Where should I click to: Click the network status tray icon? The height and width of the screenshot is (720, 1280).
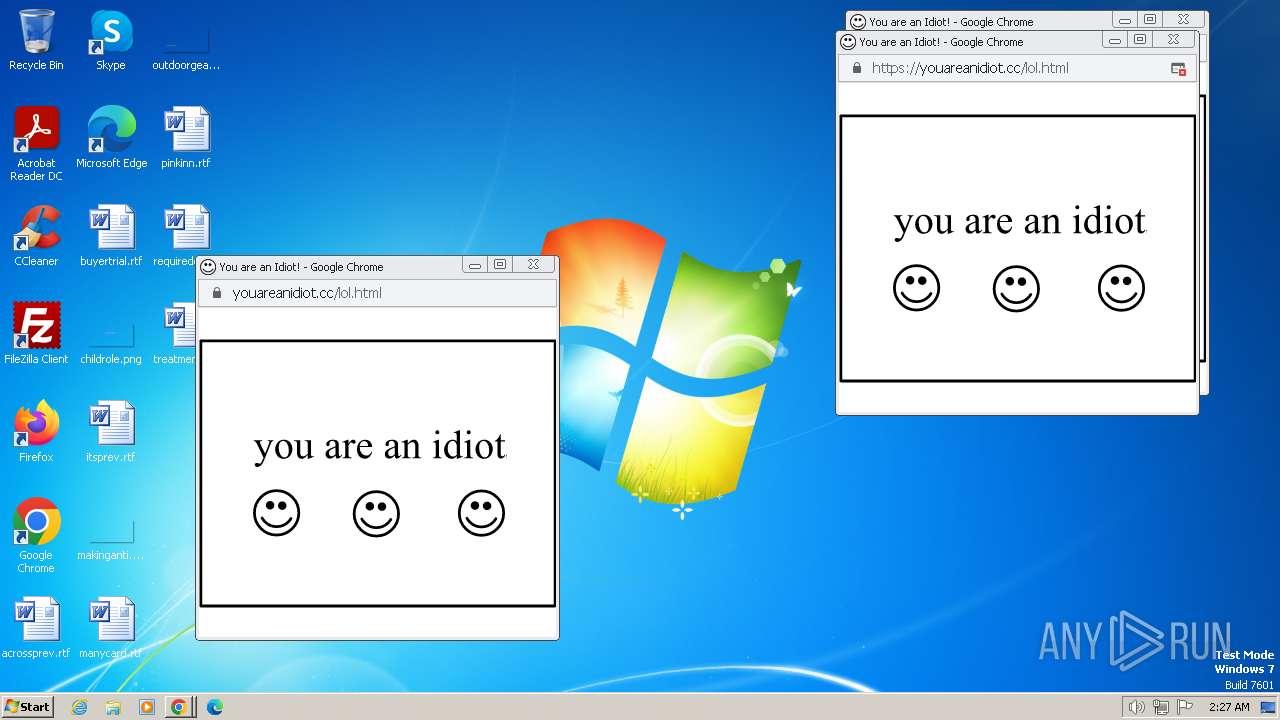(1161, 707)
